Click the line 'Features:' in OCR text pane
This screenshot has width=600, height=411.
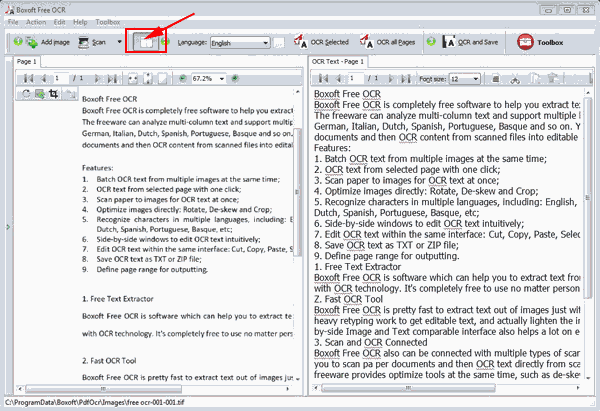point(332,148)
